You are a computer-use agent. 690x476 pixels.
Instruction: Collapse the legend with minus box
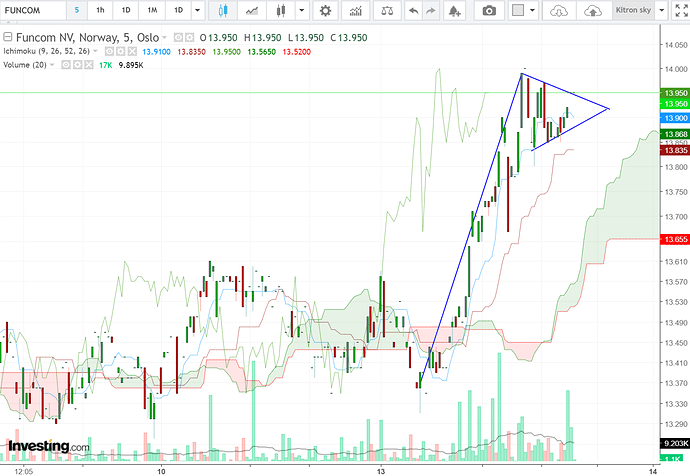pos(7,37)
